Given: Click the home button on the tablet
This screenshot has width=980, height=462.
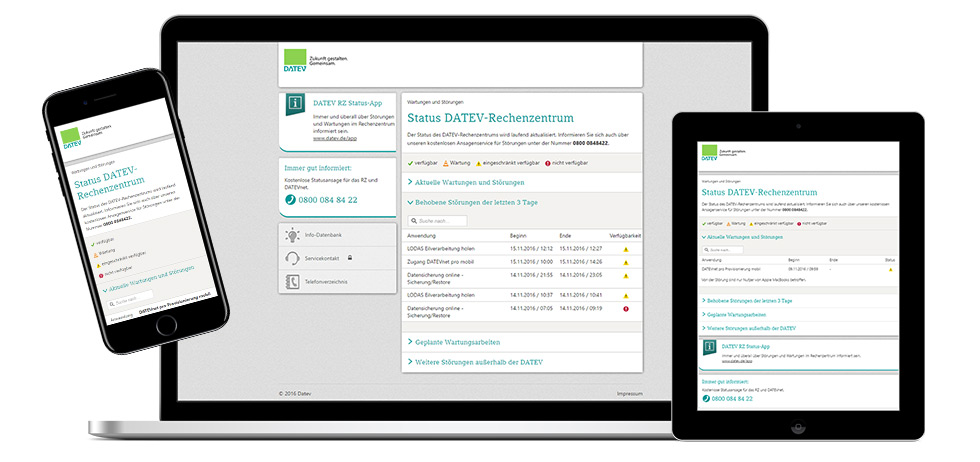Looking at the screenshot, I should pyautogui.click(x=798, y=426).
